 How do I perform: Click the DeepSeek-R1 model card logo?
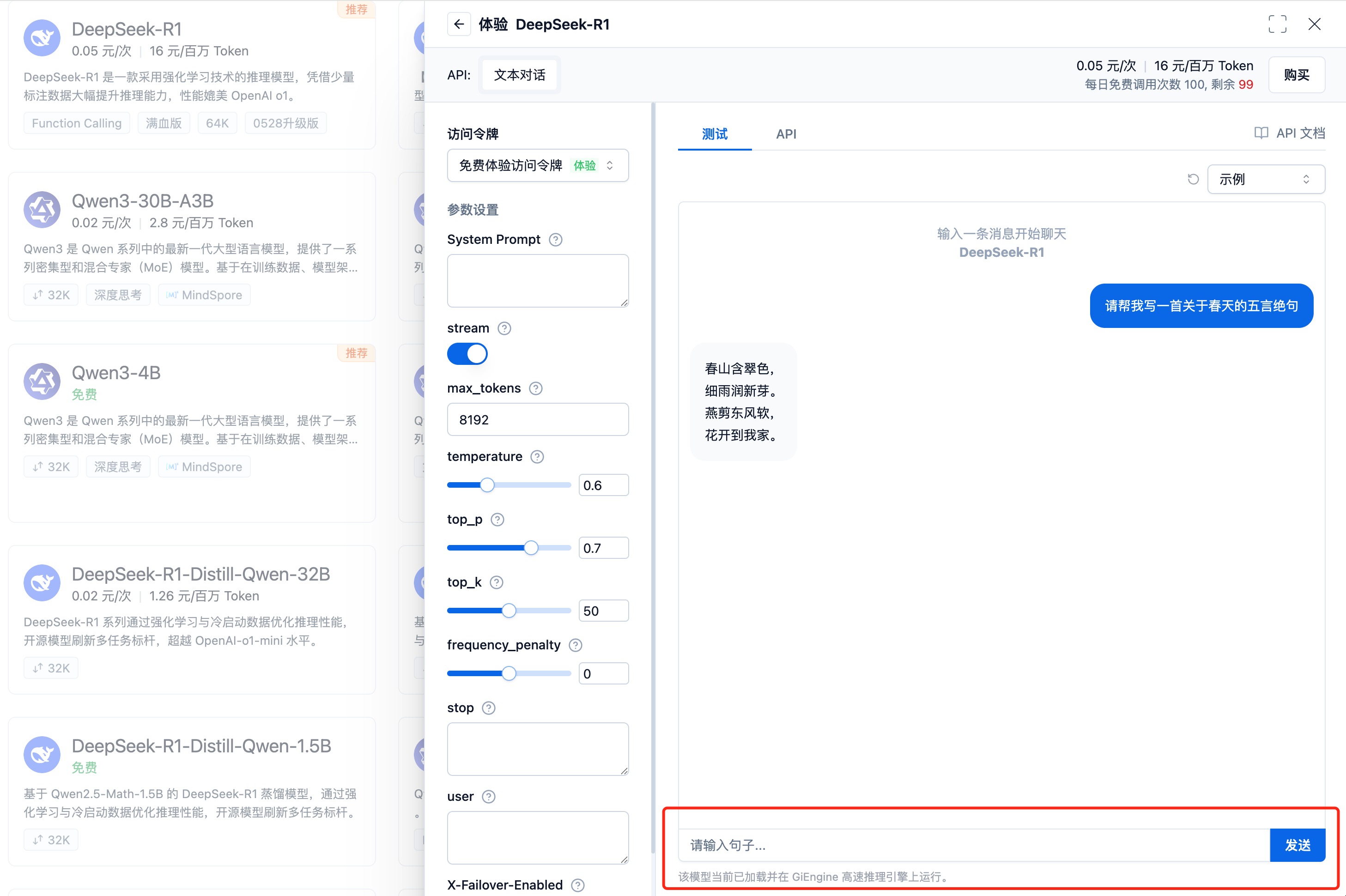pos(42,38)
